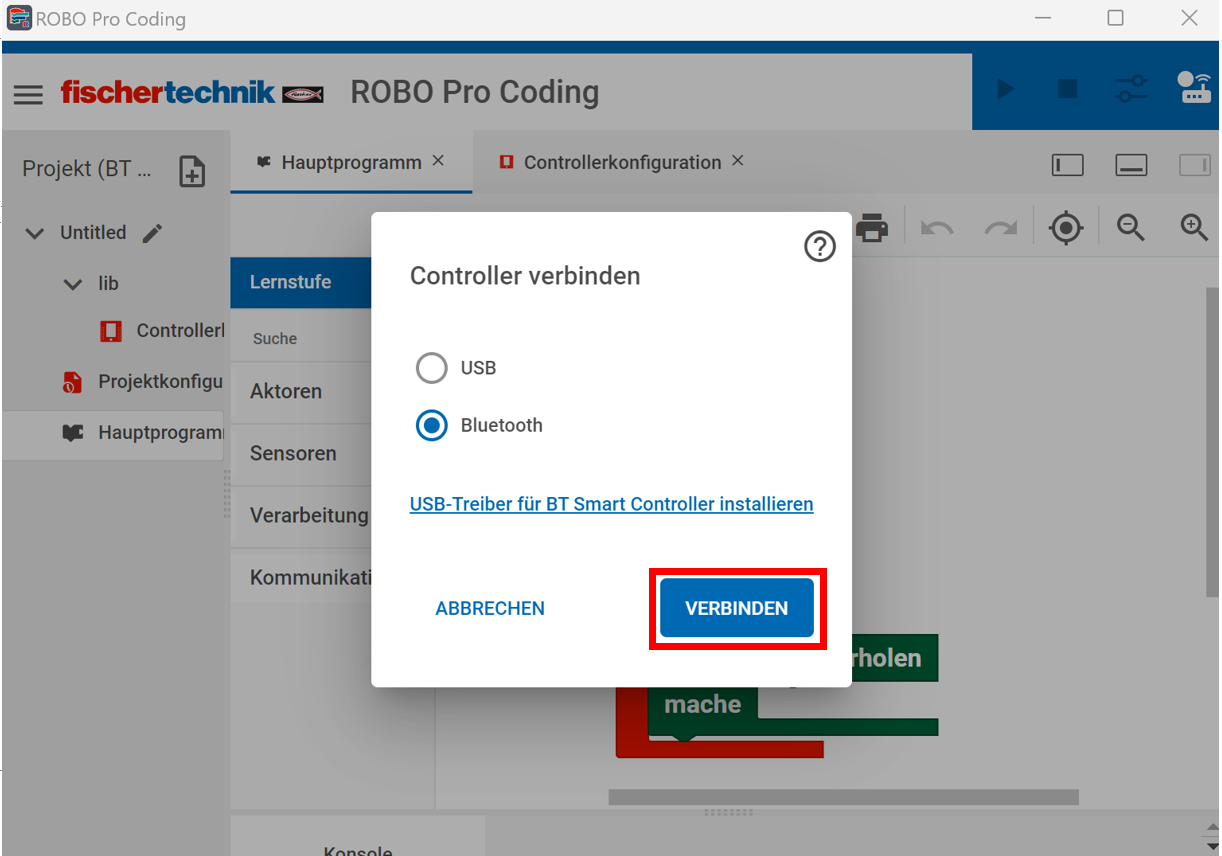The image size is (1222, 856).
Task: Open the hamburger main menu
Action: (x=28, y=94)
